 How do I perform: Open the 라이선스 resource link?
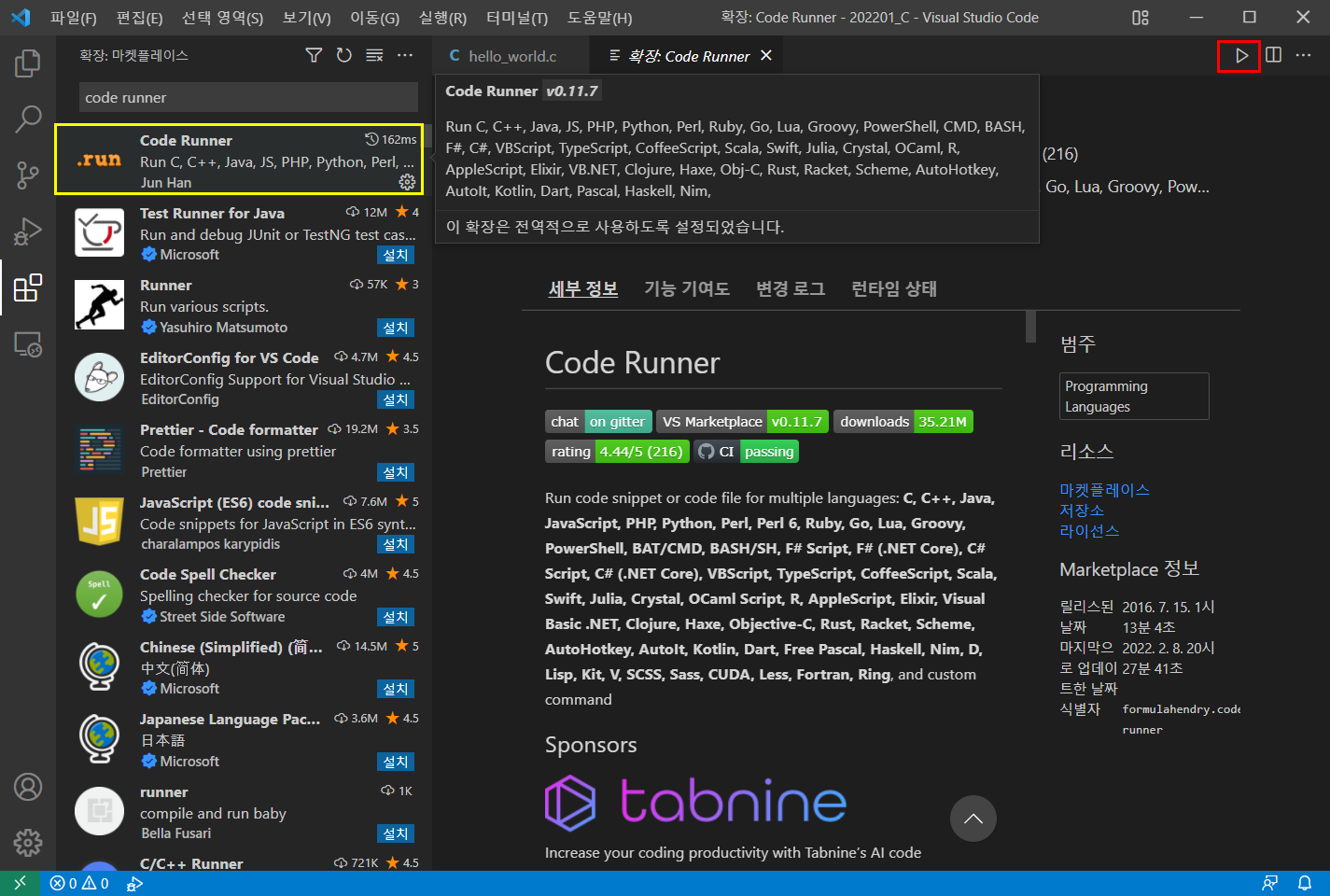1089,531
